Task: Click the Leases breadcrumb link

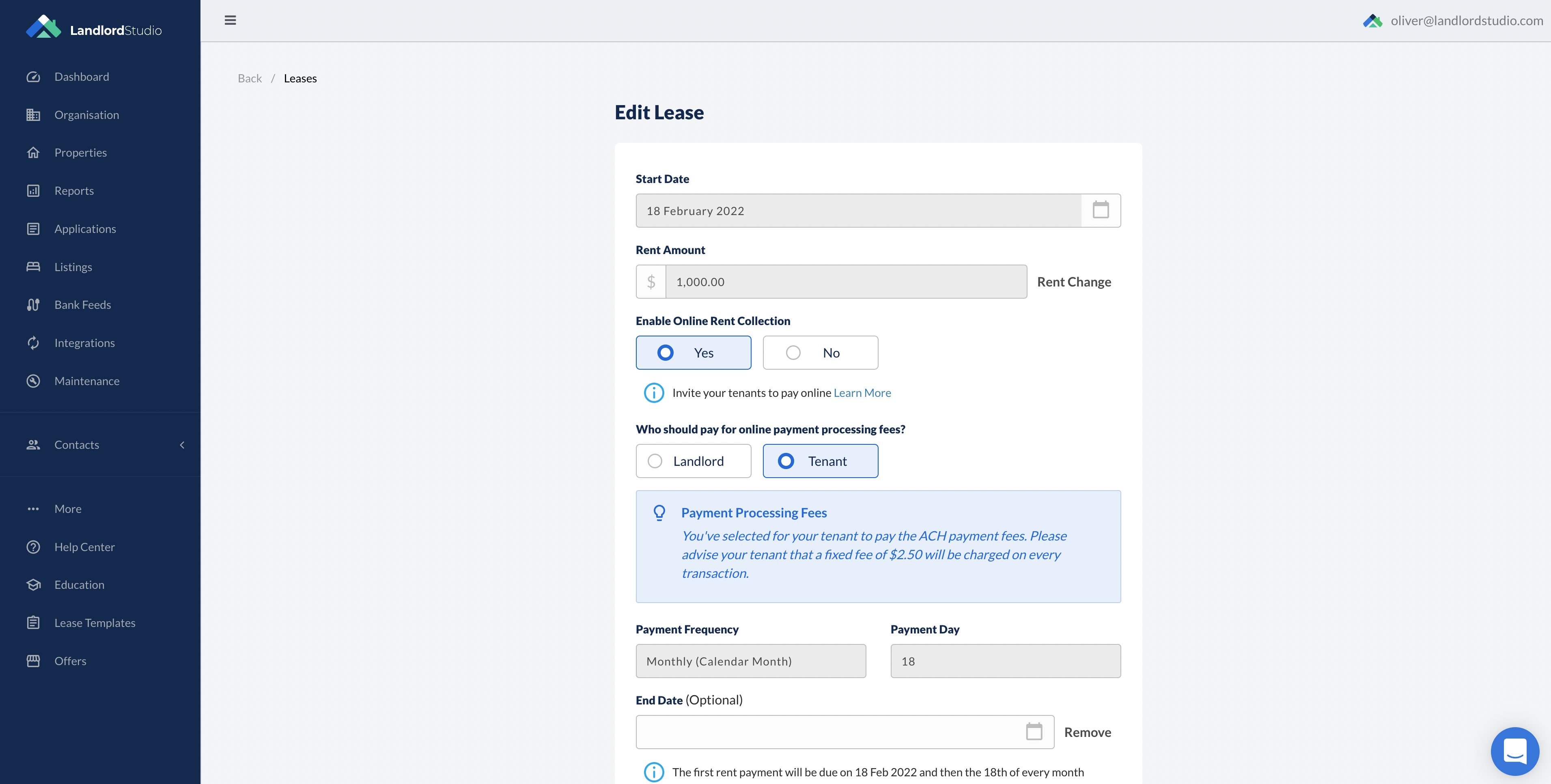Action: pyautogui.click(x=300, y=78)
